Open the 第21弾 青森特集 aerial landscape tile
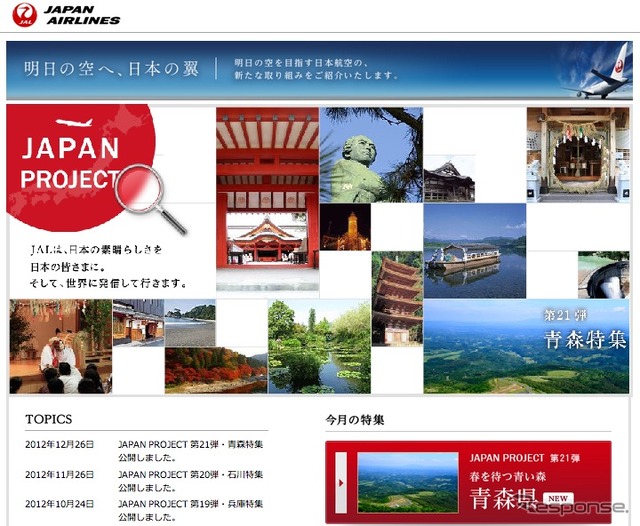 pos(527,346)
